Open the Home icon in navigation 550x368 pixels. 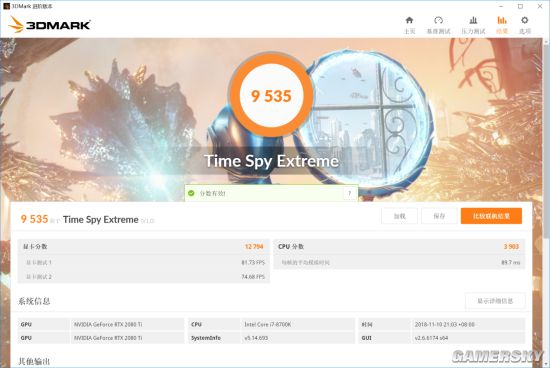click(409, 20)
